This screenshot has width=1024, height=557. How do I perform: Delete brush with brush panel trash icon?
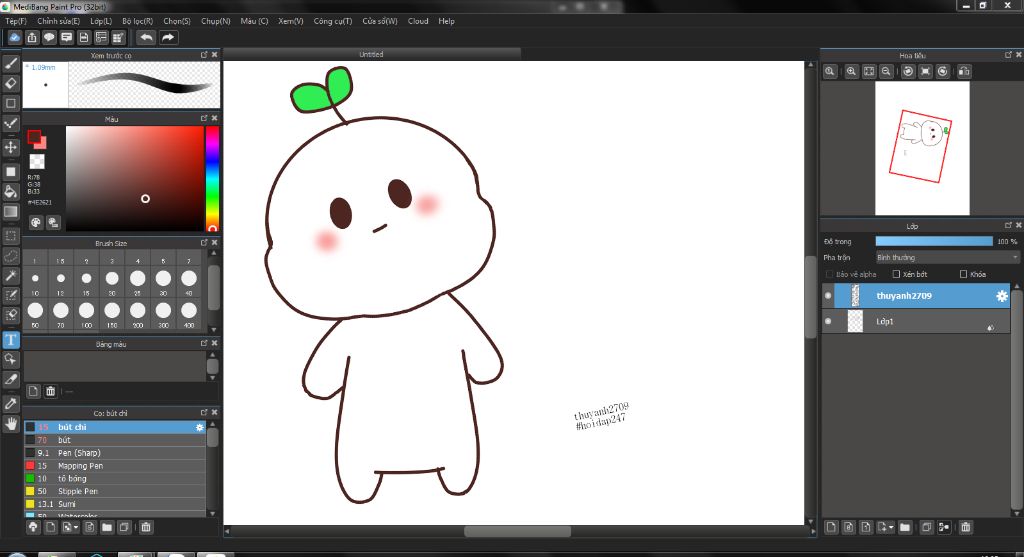click(146, 527)
